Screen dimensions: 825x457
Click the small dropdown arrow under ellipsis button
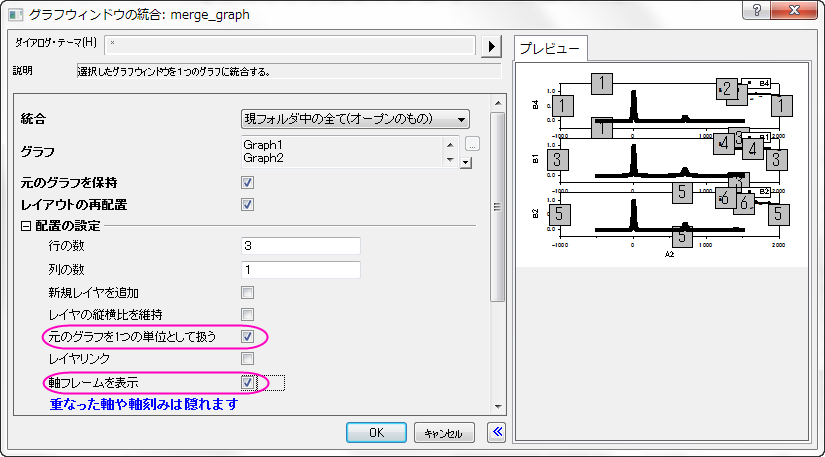(x=466, y=163)
